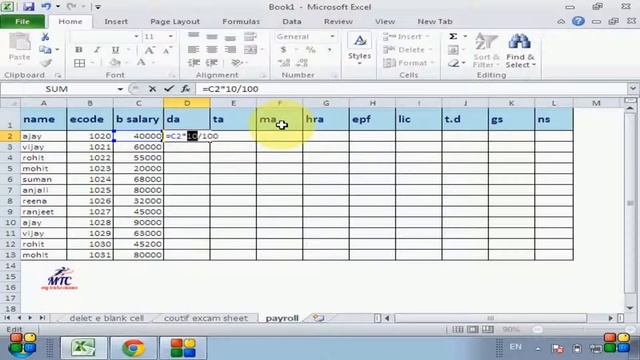This screenshot has height=360, width=640.
Task: Click the Format Painter brush icon
Action: pyautogui.click(x=46, y=63)
